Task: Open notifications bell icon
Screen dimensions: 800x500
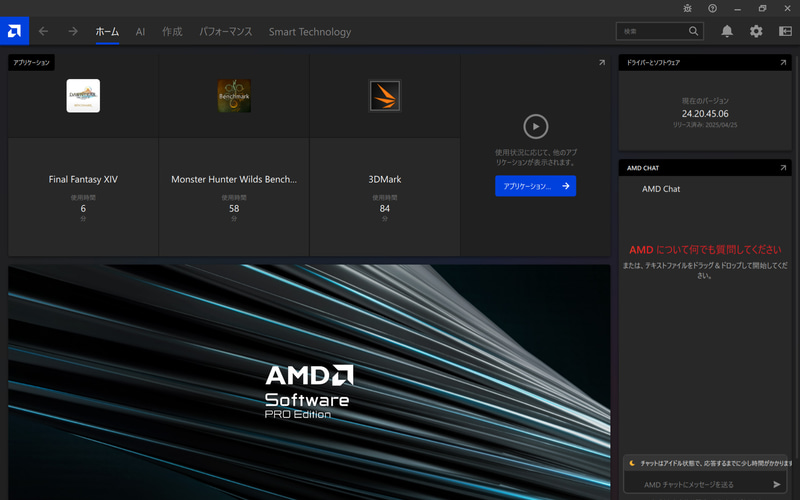Action: [727, 31]
